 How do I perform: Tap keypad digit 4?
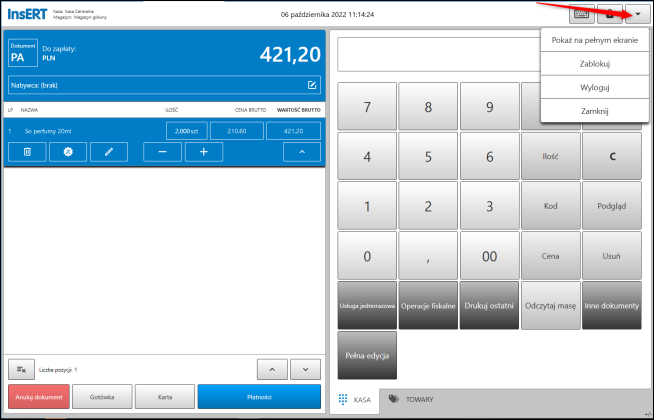tap(367, 156)
